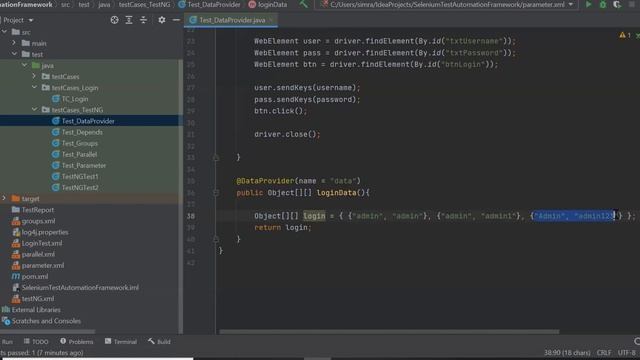Collapse the testCases_Login package
The image size is (640, 360).
34,87
